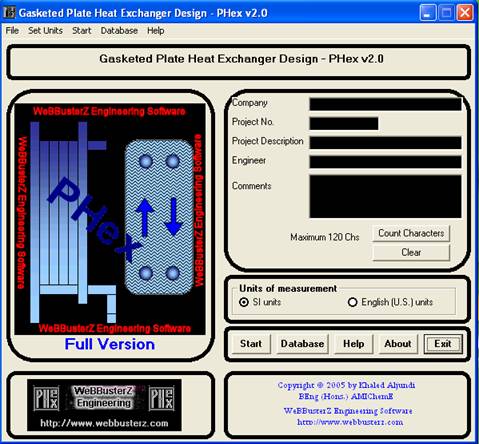Open the blue webbusterz.com copyright link
Image resolution: width=479 pixels, height=444 pixels.
click(350, 422)
